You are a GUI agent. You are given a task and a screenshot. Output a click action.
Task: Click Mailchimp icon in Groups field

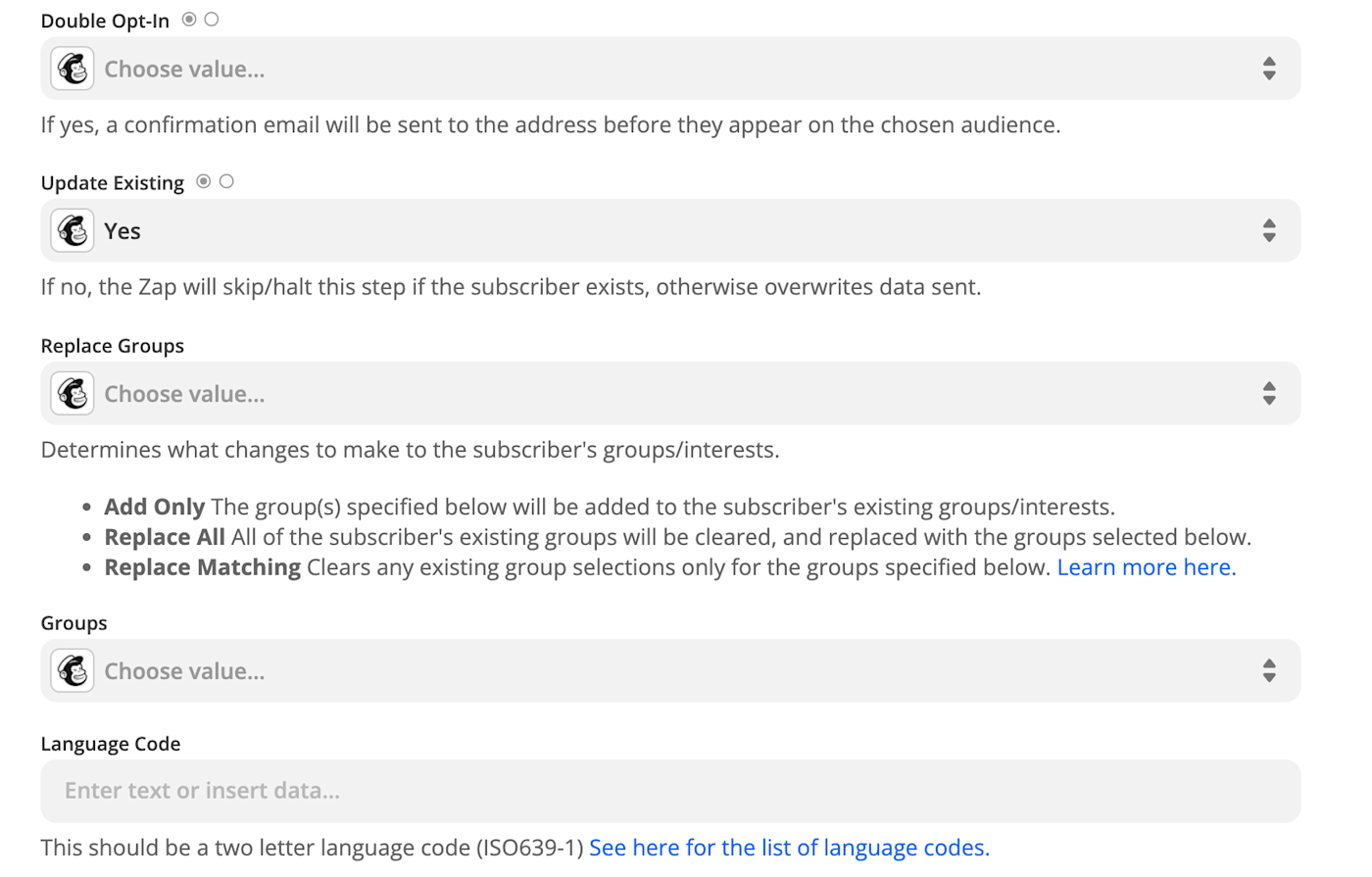tap(73, 671)
